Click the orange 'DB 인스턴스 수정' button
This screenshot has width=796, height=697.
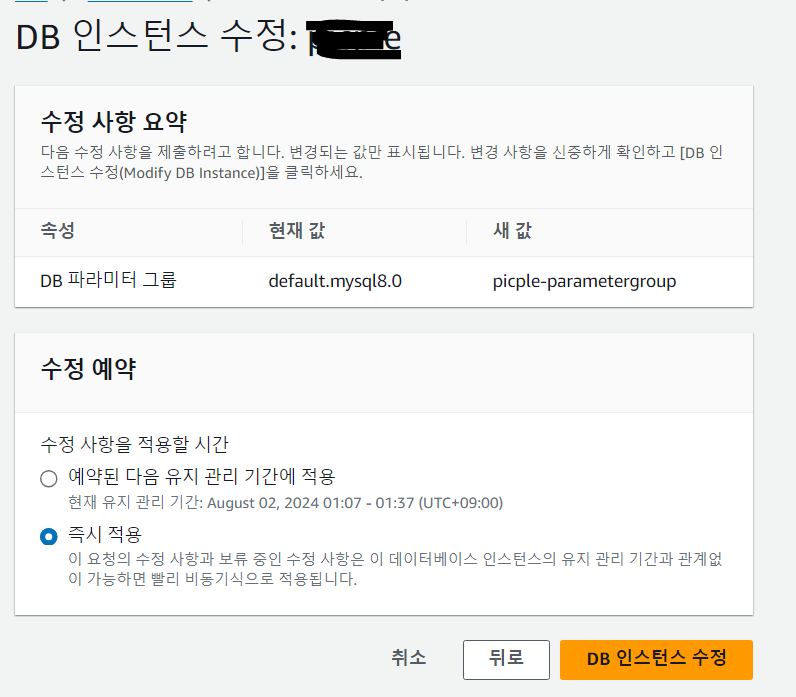click(x=656, y=659)
